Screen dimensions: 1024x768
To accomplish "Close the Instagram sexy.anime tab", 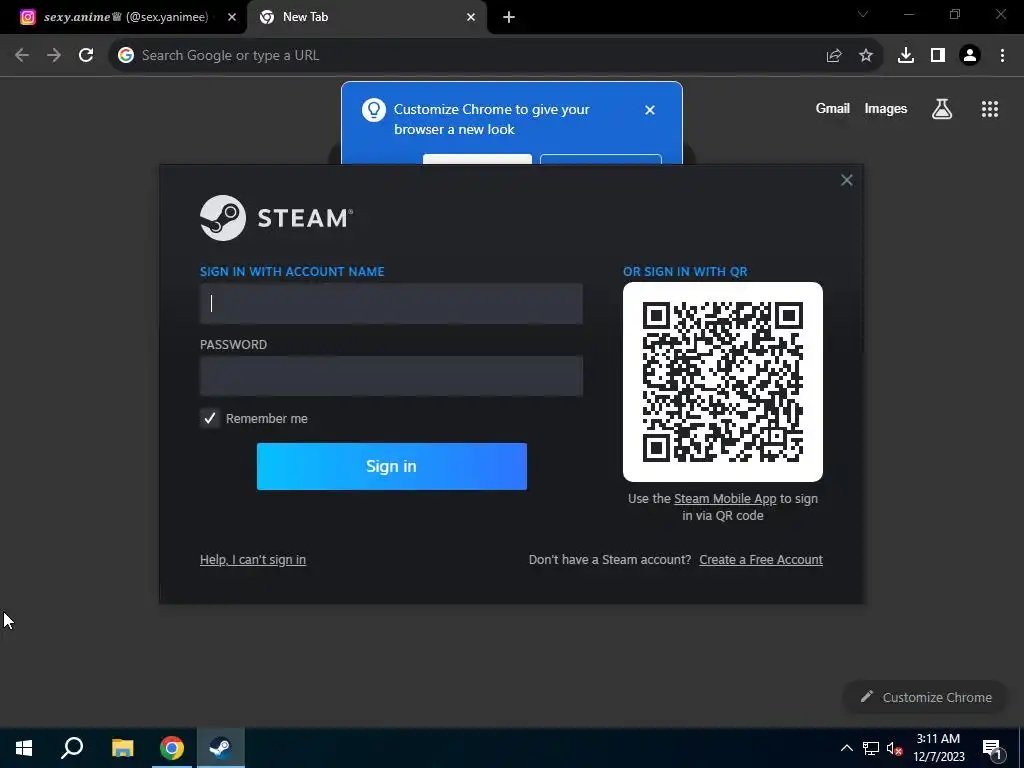I will pos(232,17).
